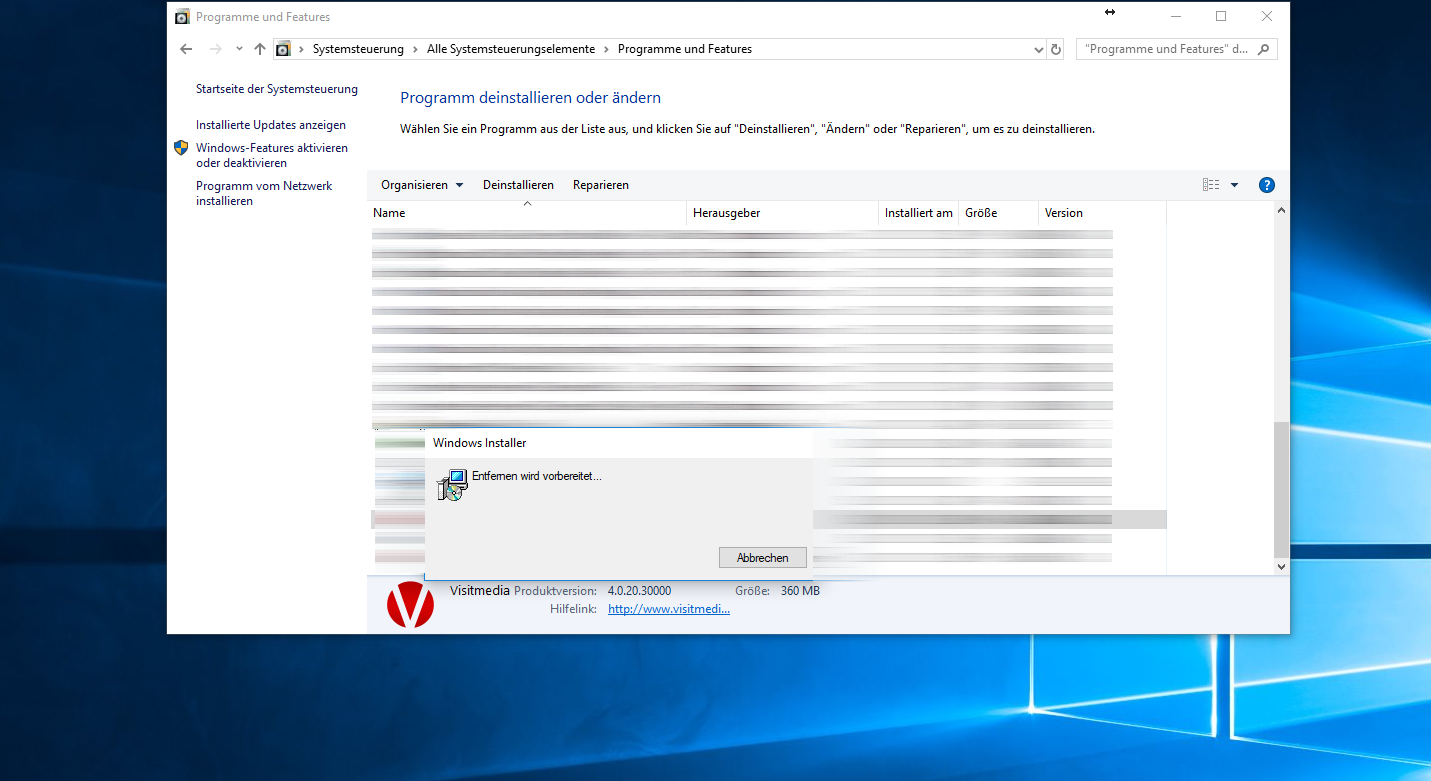
Task: Click Deinstallieren in the toolbar
Action: 518,185
